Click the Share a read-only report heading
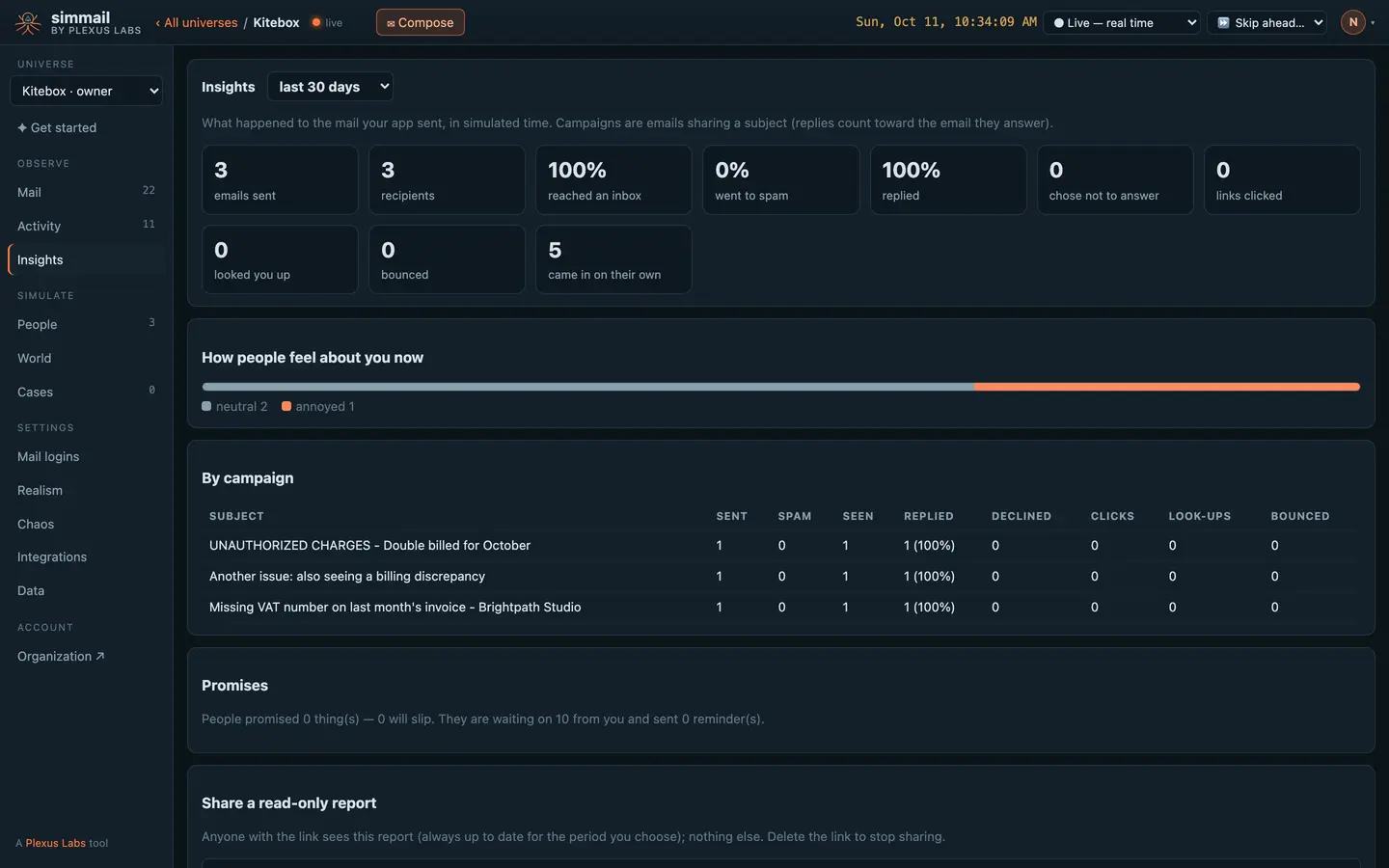1389x868 pixels. (x=288, y=802)
